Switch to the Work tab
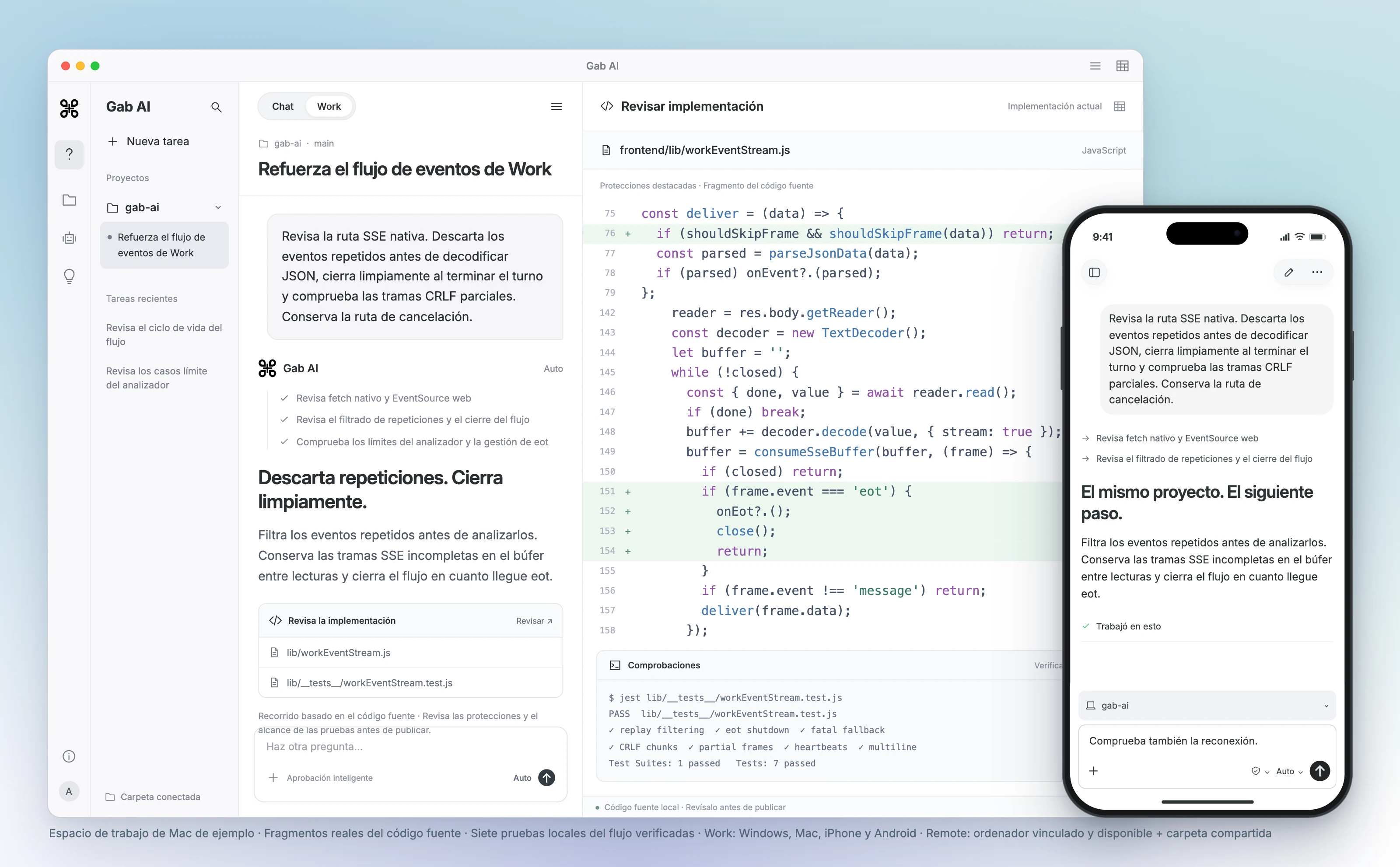Image resolution: width=1400 pixels, height=867 pixels. pos(329,107)
